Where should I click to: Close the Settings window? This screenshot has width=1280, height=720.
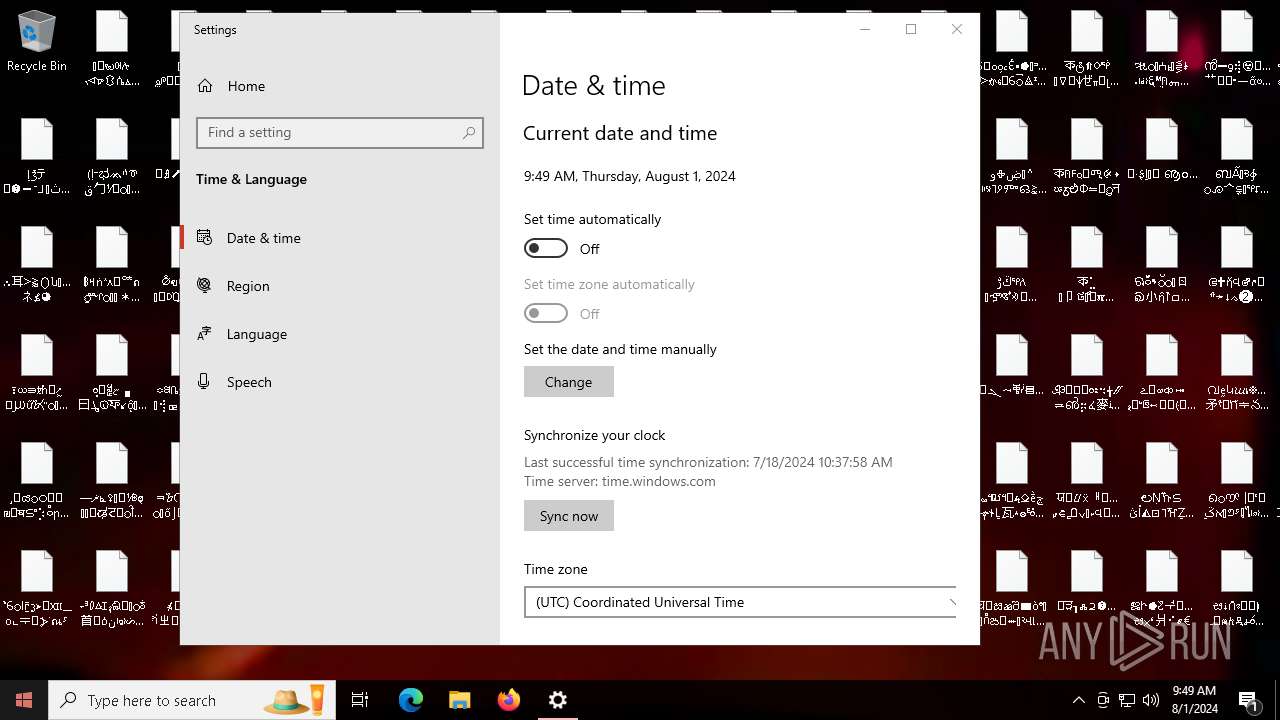click(x=957, y=29)
